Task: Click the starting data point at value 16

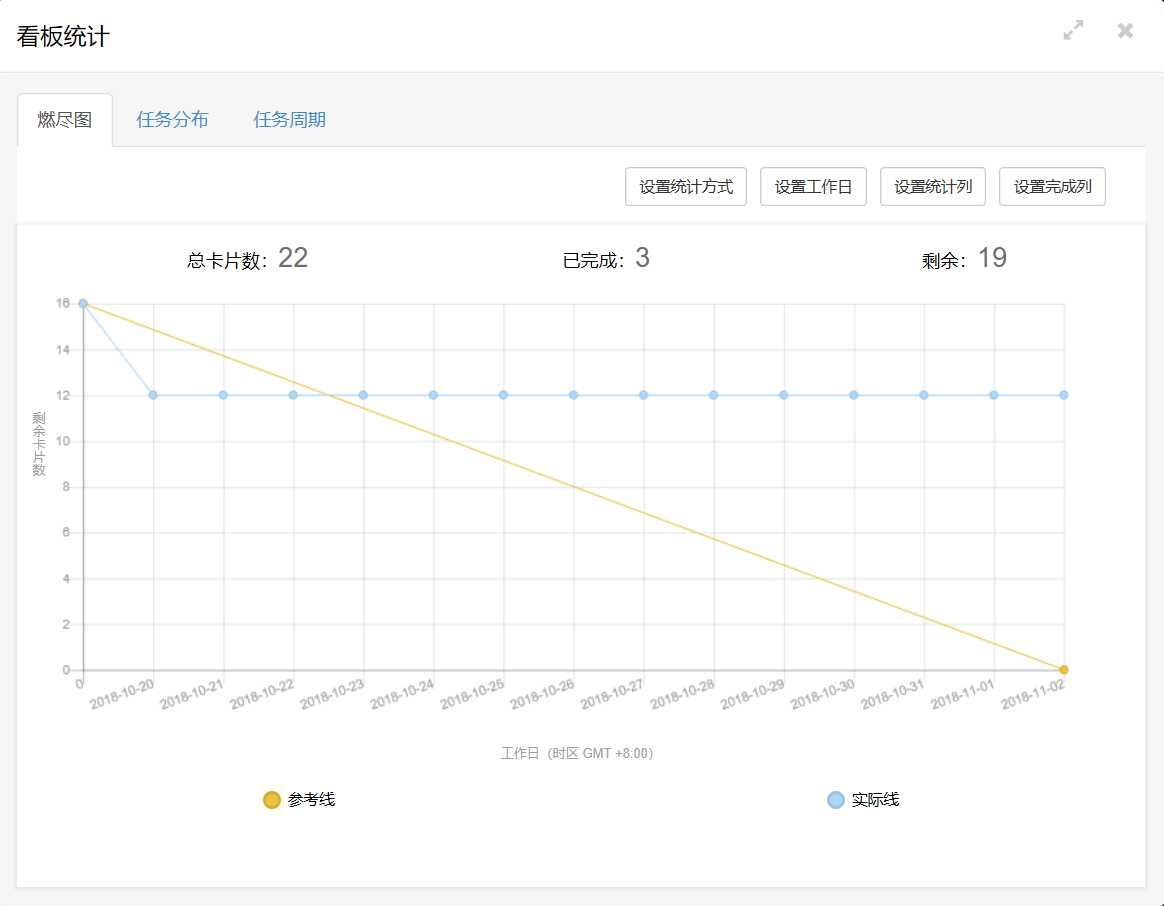Action: point(83,304)
